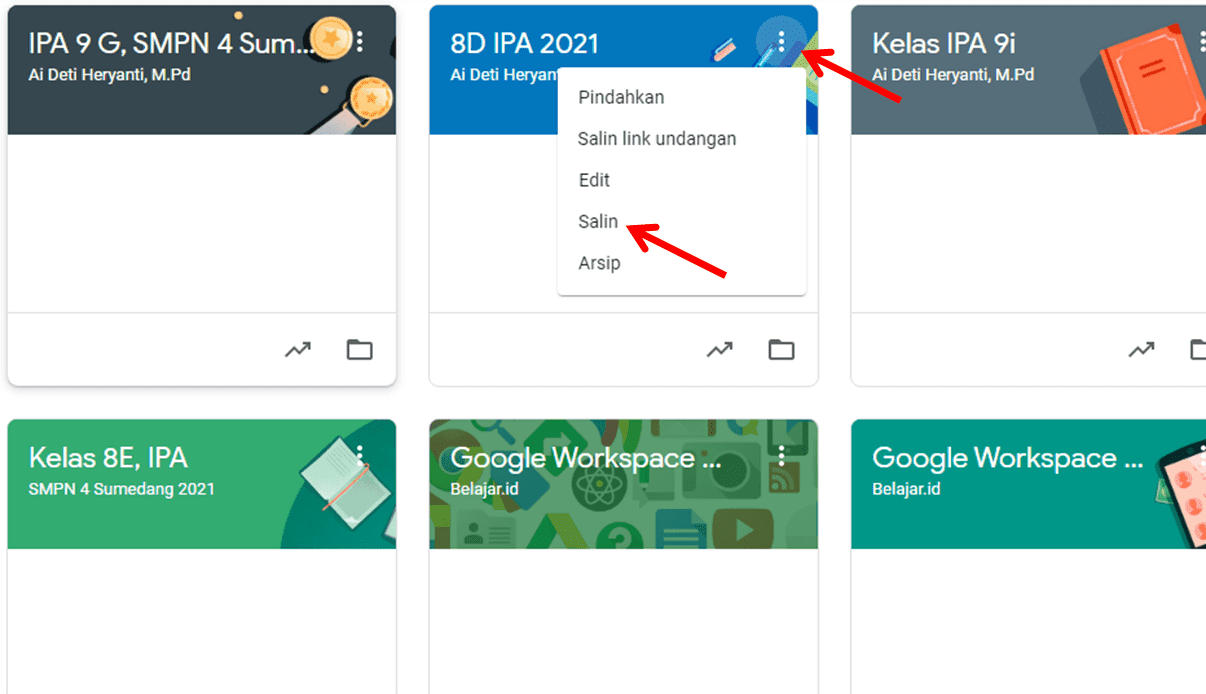Click Ai Deti Heryanti, M.Pd under Kelas IPA 9i
The height and width of the screenshot is (694, 1206).
(x=953, y=75)
